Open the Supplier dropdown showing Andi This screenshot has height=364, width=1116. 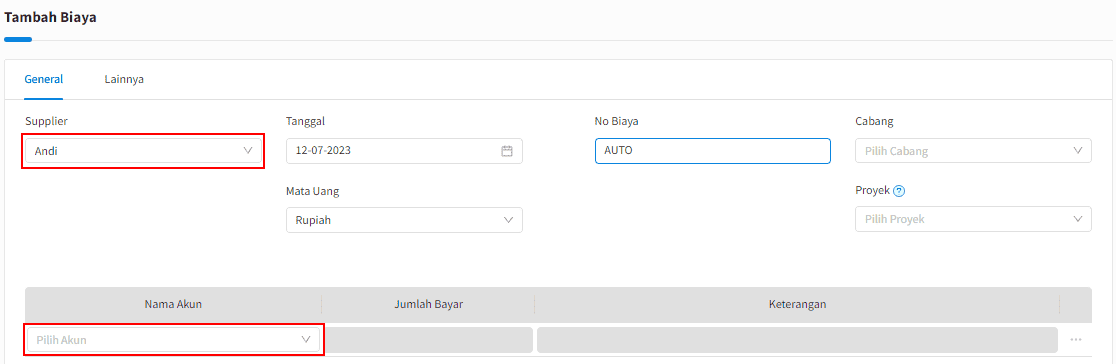pyautogui.click(x=144, y=151)
